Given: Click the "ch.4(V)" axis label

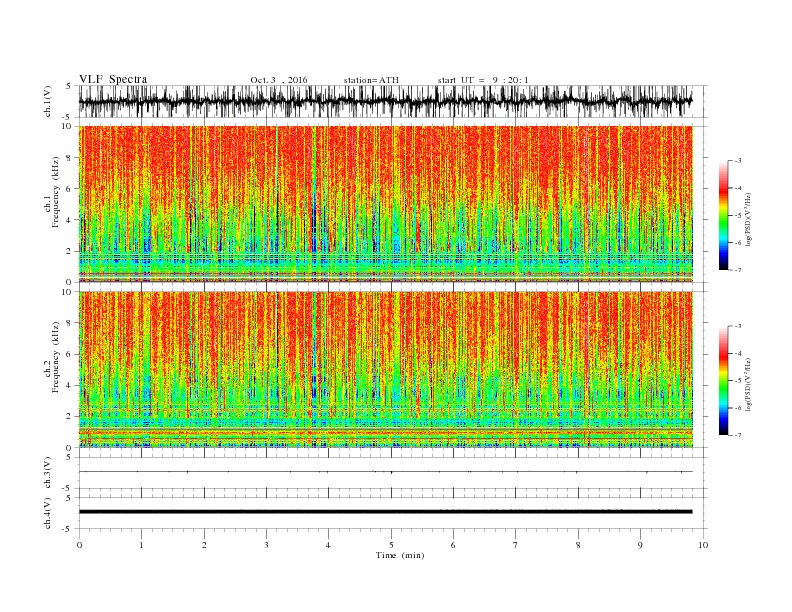Looking at the screenshot, I should click(x=48, y=513).
